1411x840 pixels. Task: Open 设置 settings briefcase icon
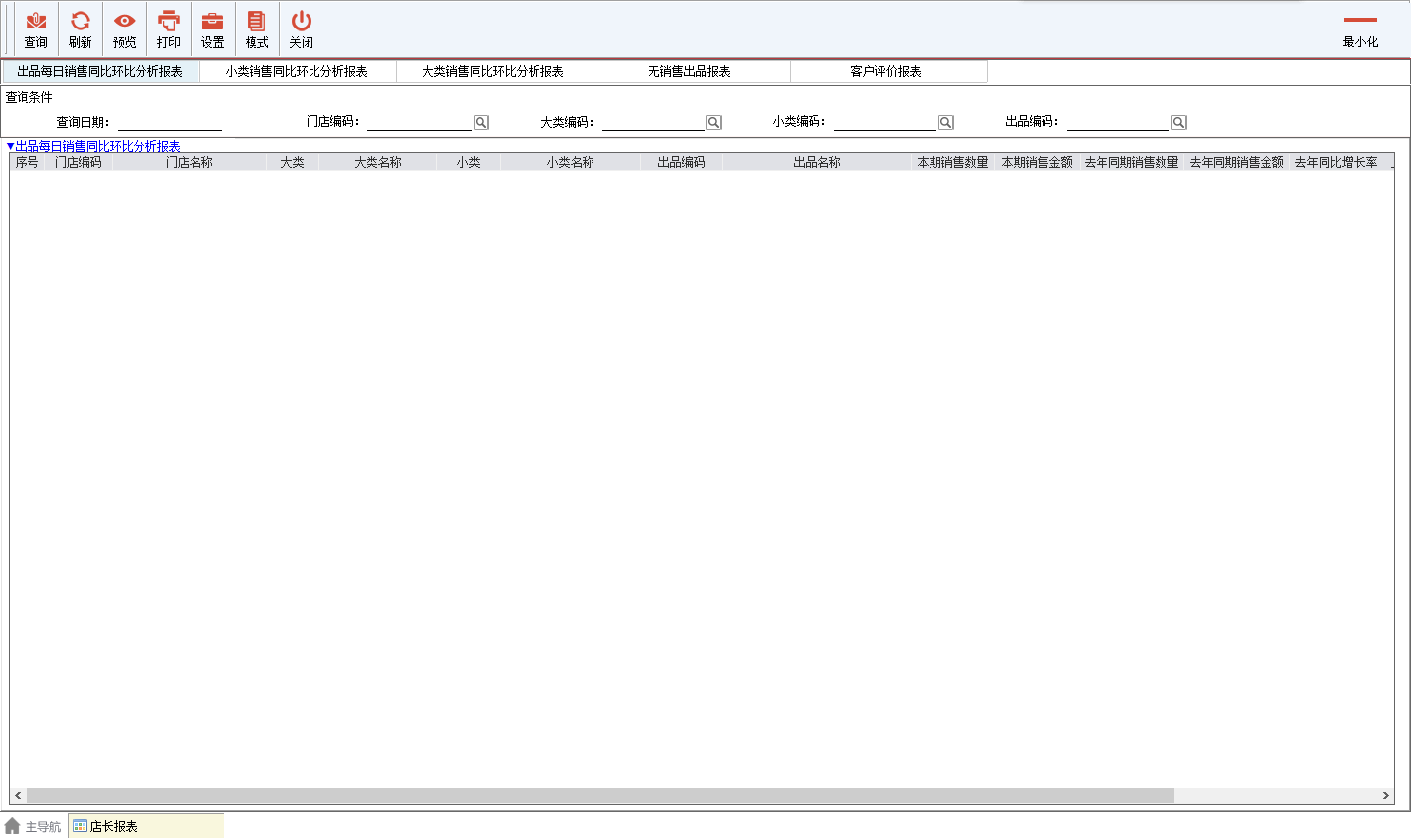point(213,28)
